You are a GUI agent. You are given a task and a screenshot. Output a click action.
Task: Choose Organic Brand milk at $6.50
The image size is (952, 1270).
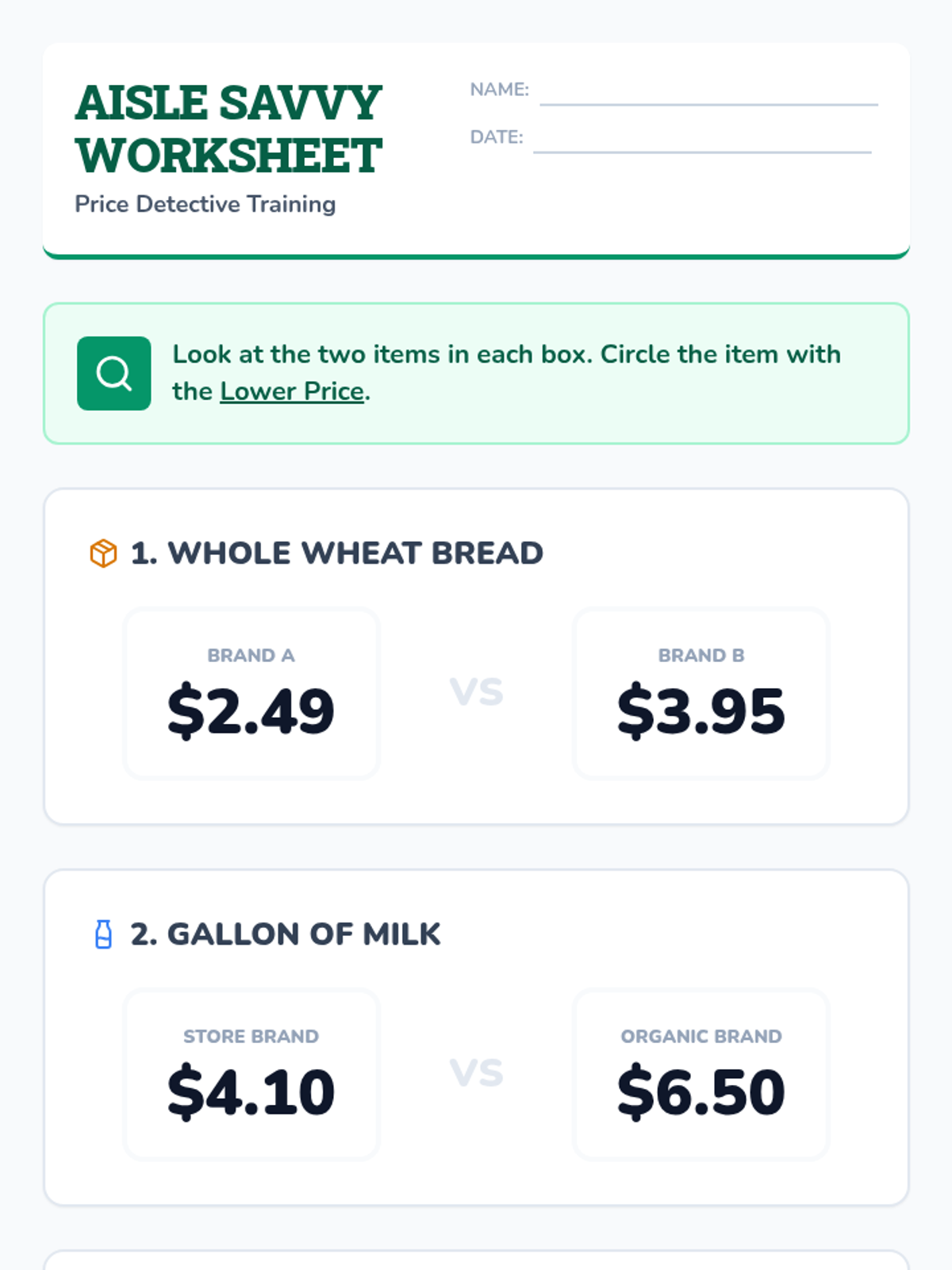(701, 1074)
